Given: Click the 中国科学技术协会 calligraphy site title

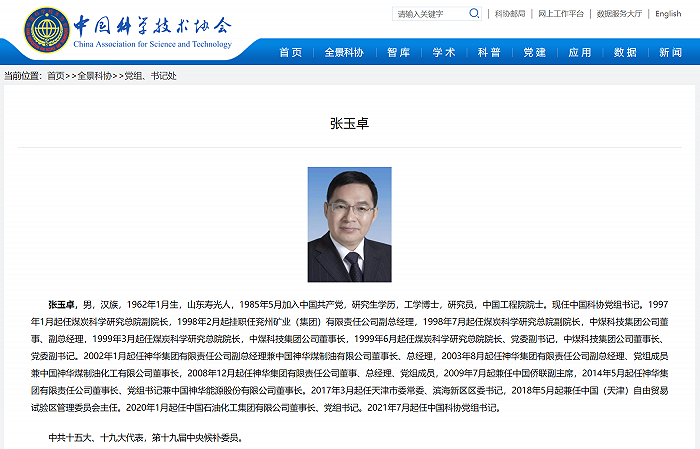Looking at the screenshot, I should point(153,25).
